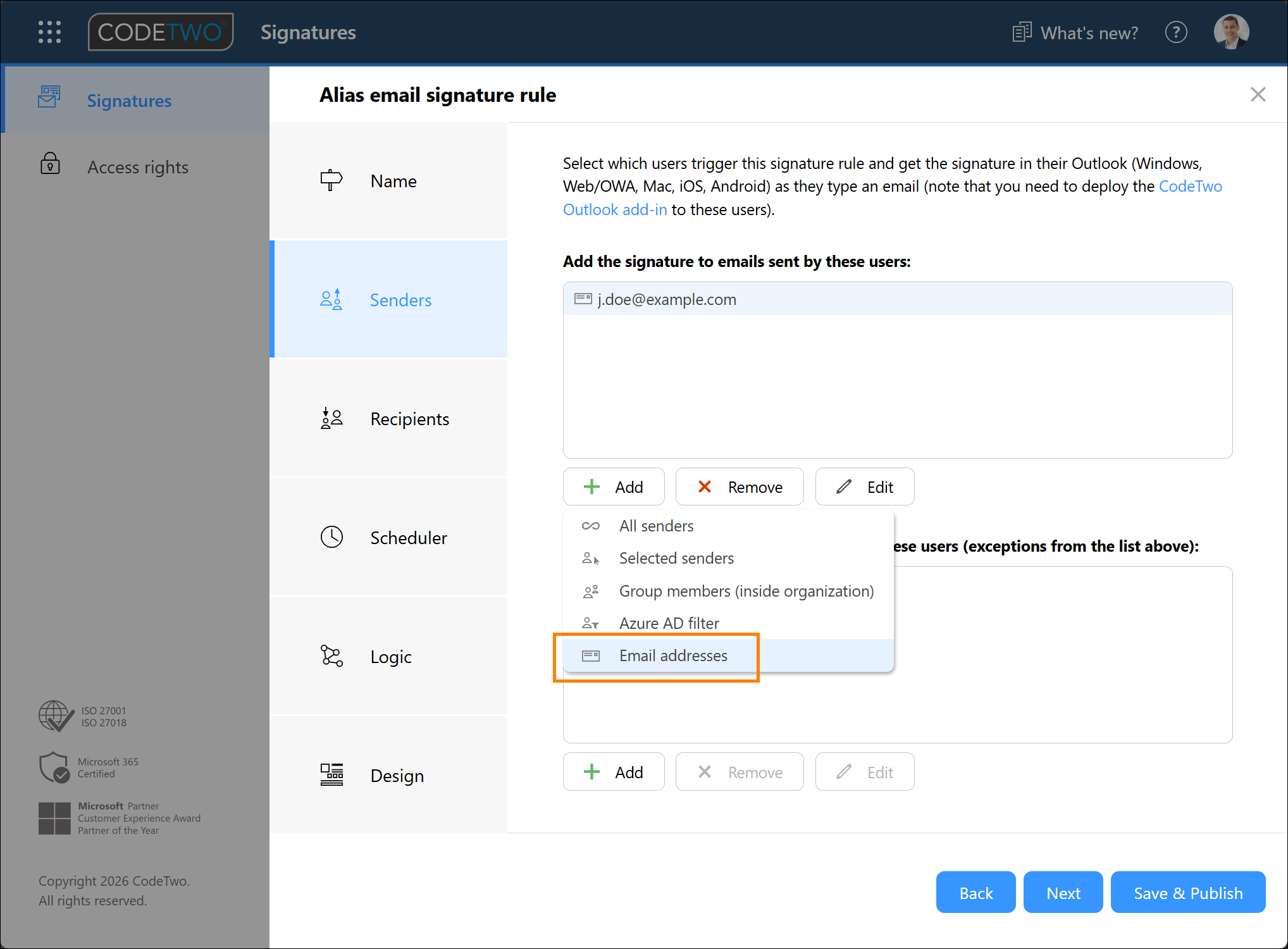
Task: Open the app launcher grid icon
Action: [49, 32]
